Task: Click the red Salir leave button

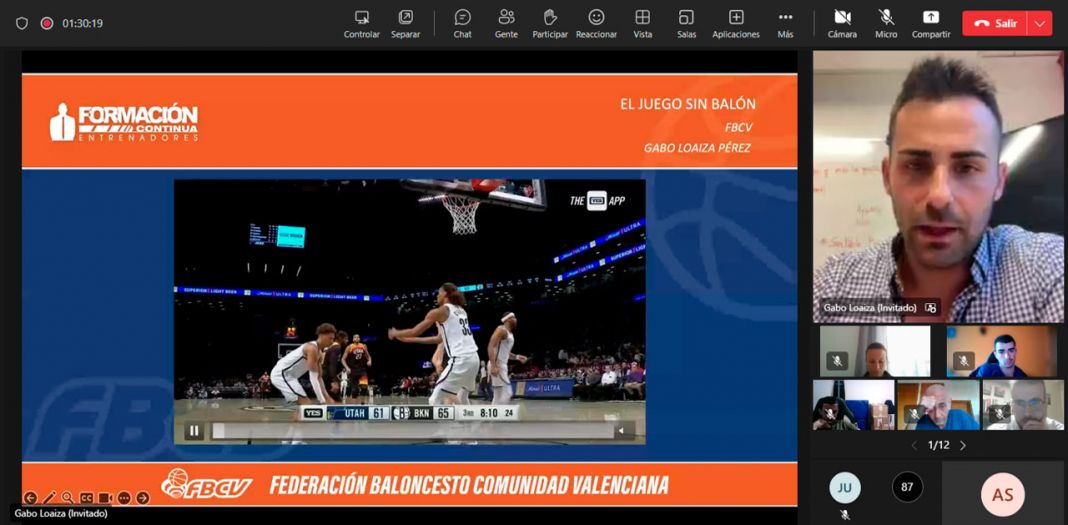Action: 994,23
